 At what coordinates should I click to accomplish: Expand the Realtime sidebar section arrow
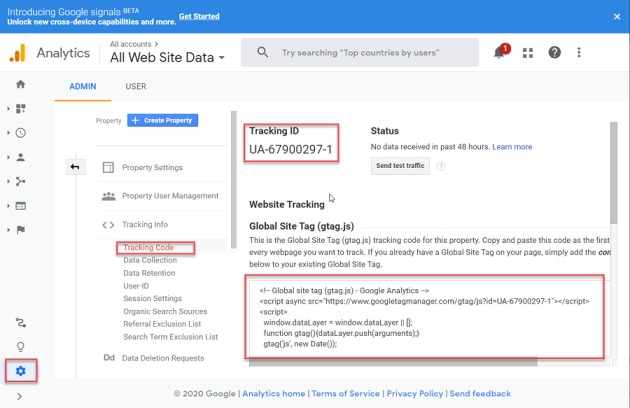[8, 133]
